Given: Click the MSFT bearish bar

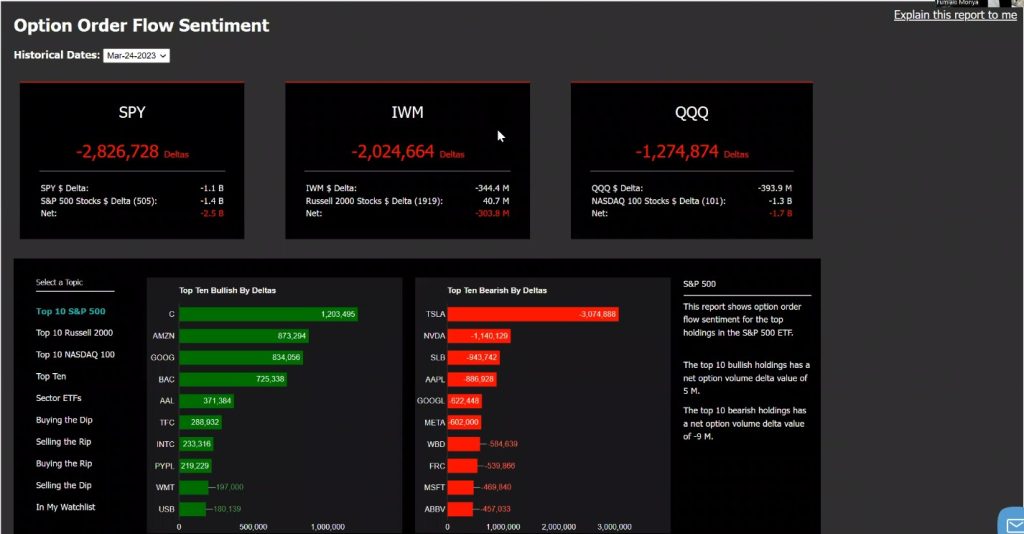Looking at the screenshot, I should (x=460, y=487).
